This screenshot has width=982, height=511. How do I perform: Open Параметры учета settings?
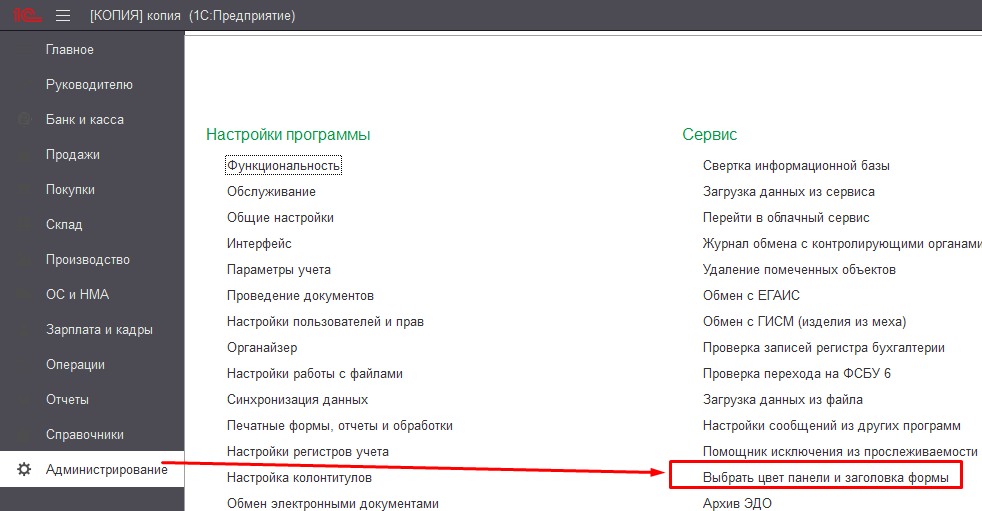pos(278,269)
